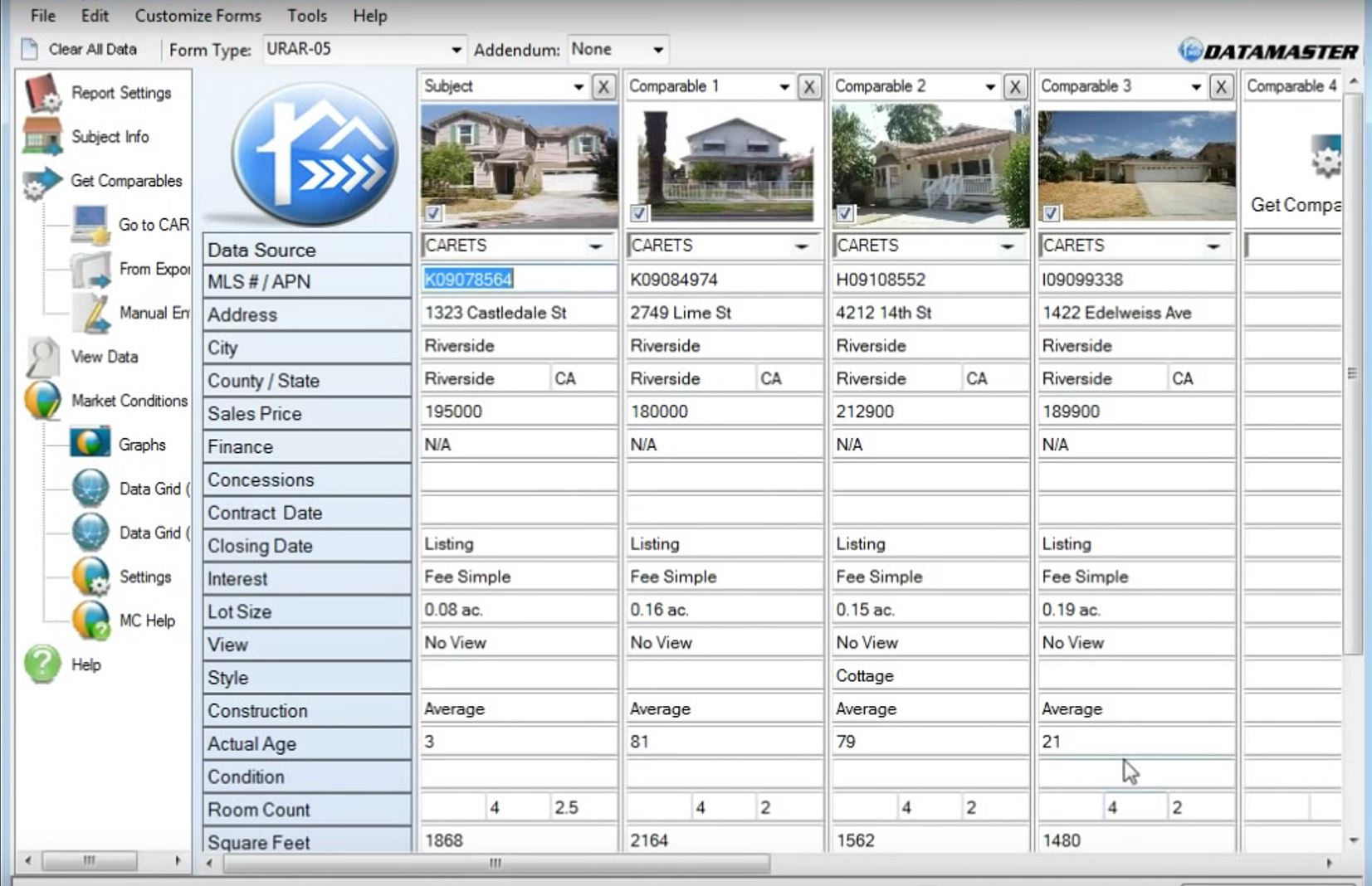This screenshot has height=886, width=1372.
Task: Open the Form Type dropdown
Action: (455, 49)
